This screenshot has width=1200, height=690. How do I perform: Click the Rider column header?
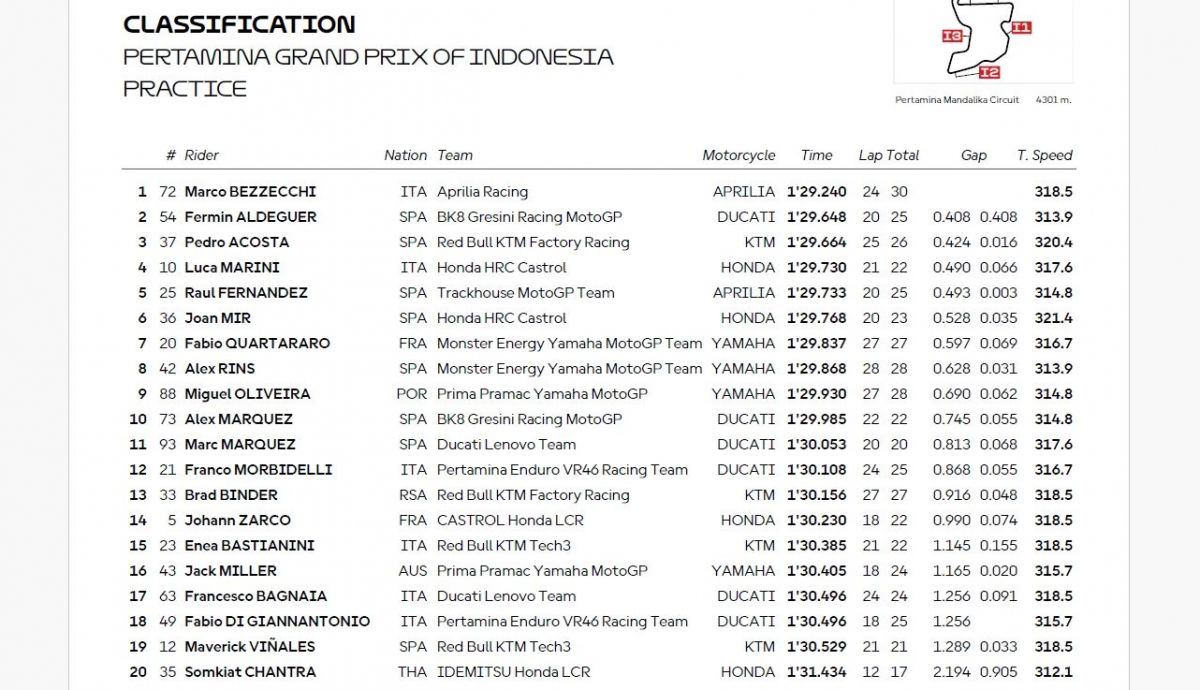[201, 155]
